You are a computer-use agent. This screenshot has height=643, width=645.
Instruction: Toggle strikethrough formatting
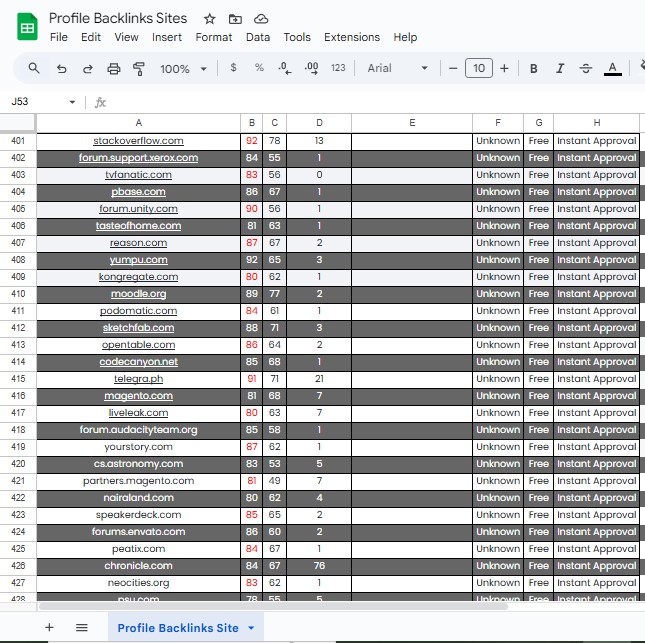click(586, 68)
